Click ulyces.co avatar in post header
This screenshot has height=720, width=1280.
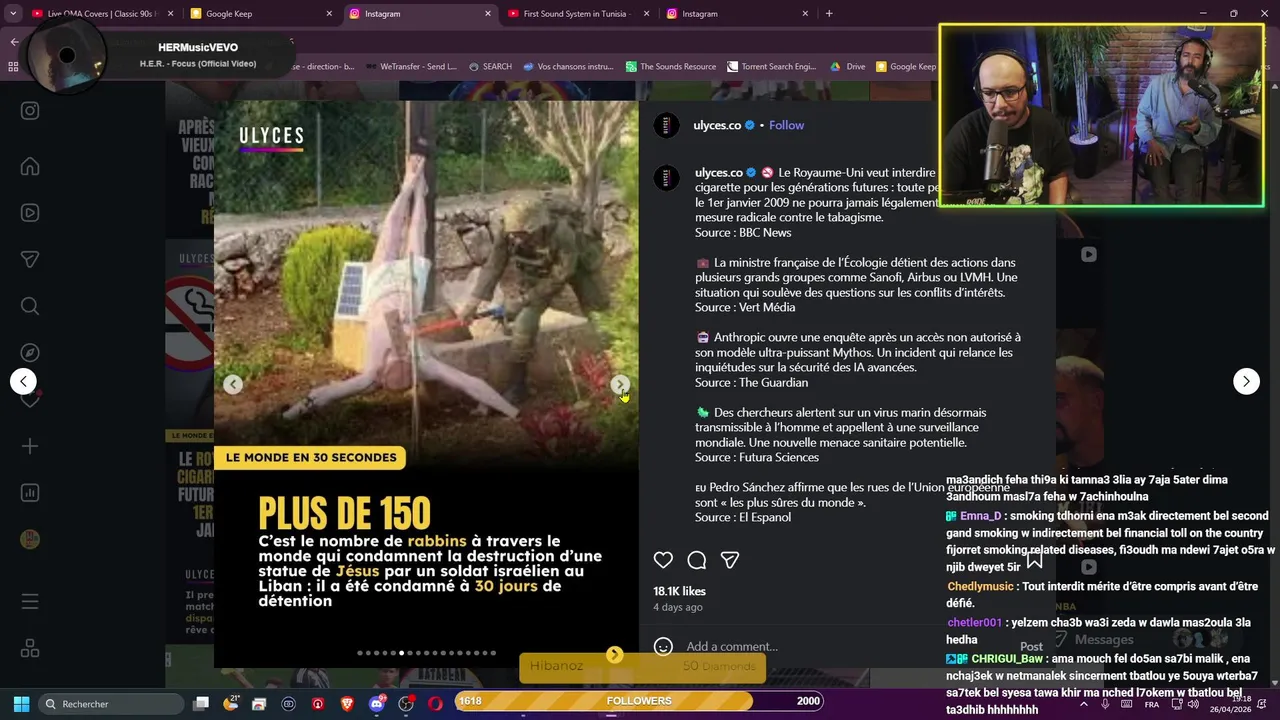pos(667,125)
